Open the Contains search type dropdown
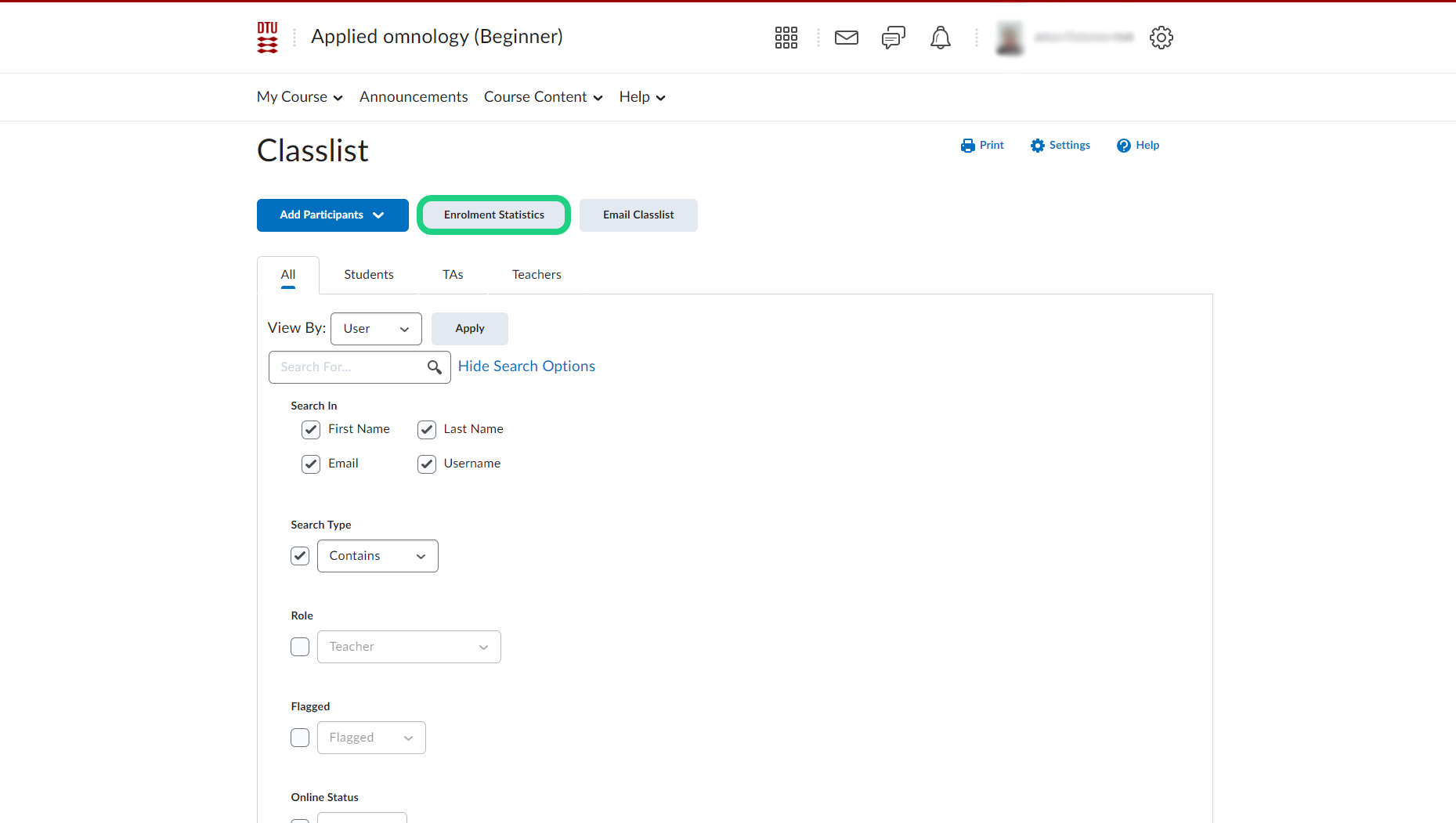This screenshot has width=1456, height=823. [378, 556]
